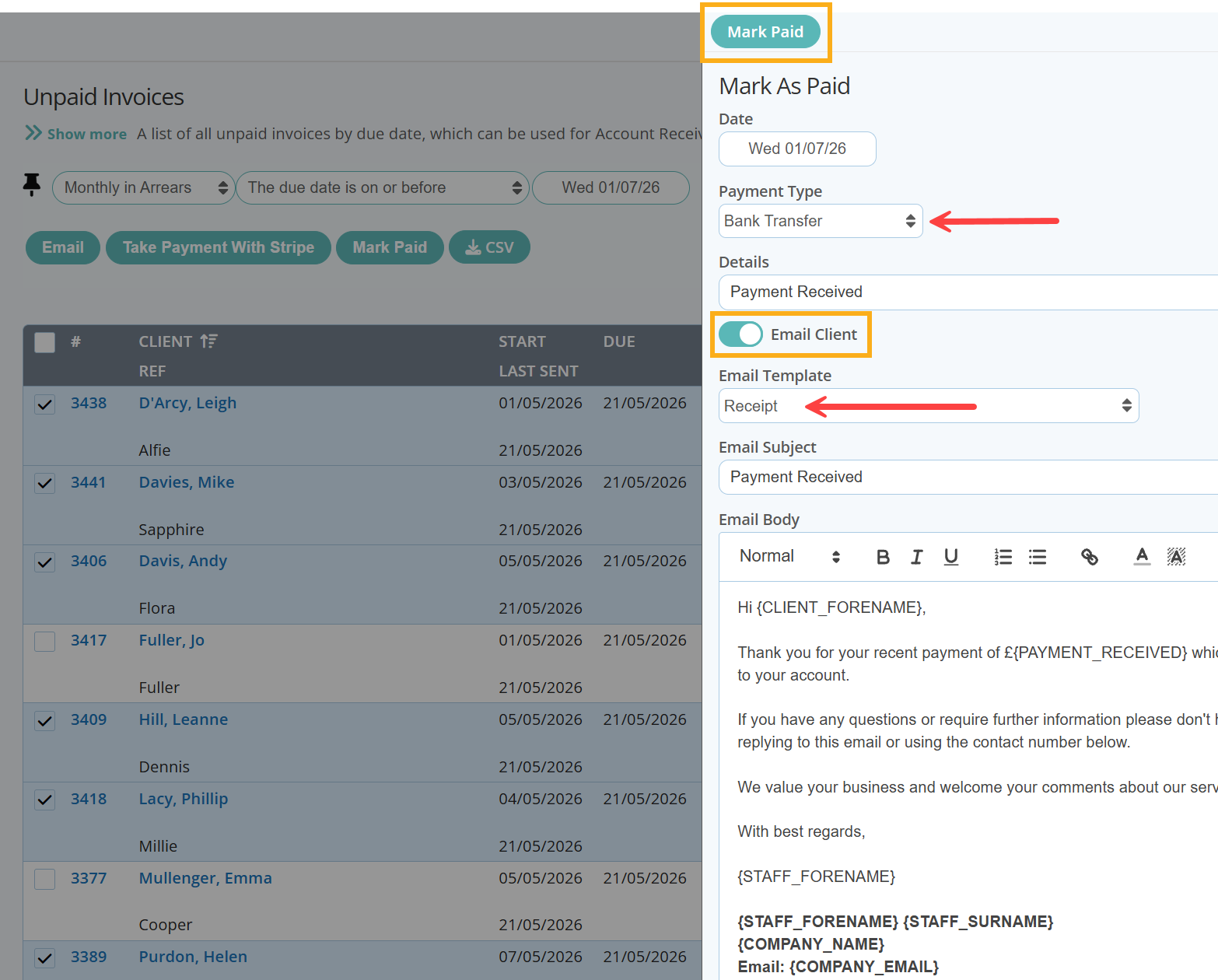1218x980 pixels.
Task: Click the REF reference 'Millie'
Action: tap(158, 846)
